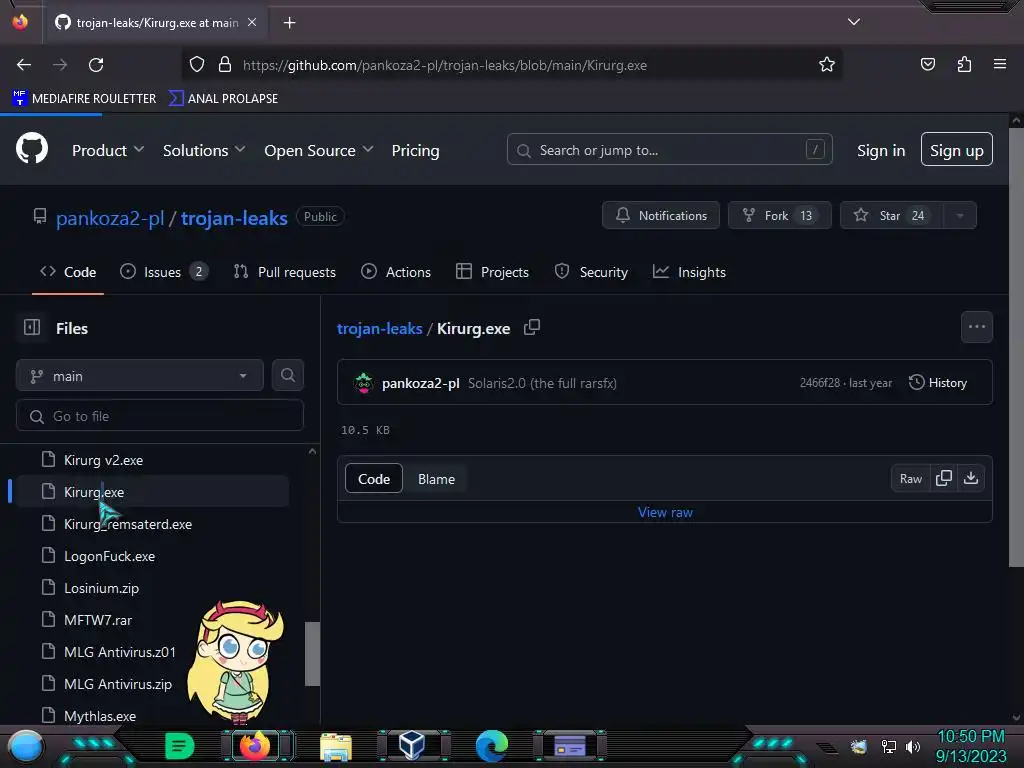Open the Insights tab

[689, 272]
